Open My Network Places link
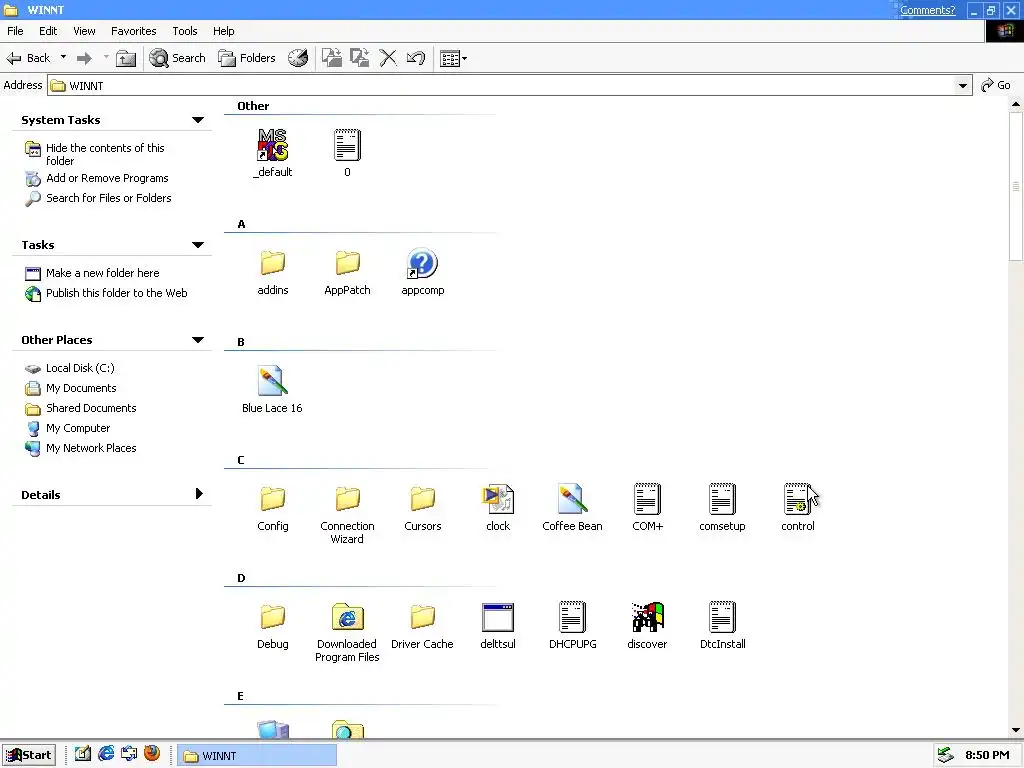This screenshot has width=1024, height=768. pyautogui.click(x=91, y=448)
